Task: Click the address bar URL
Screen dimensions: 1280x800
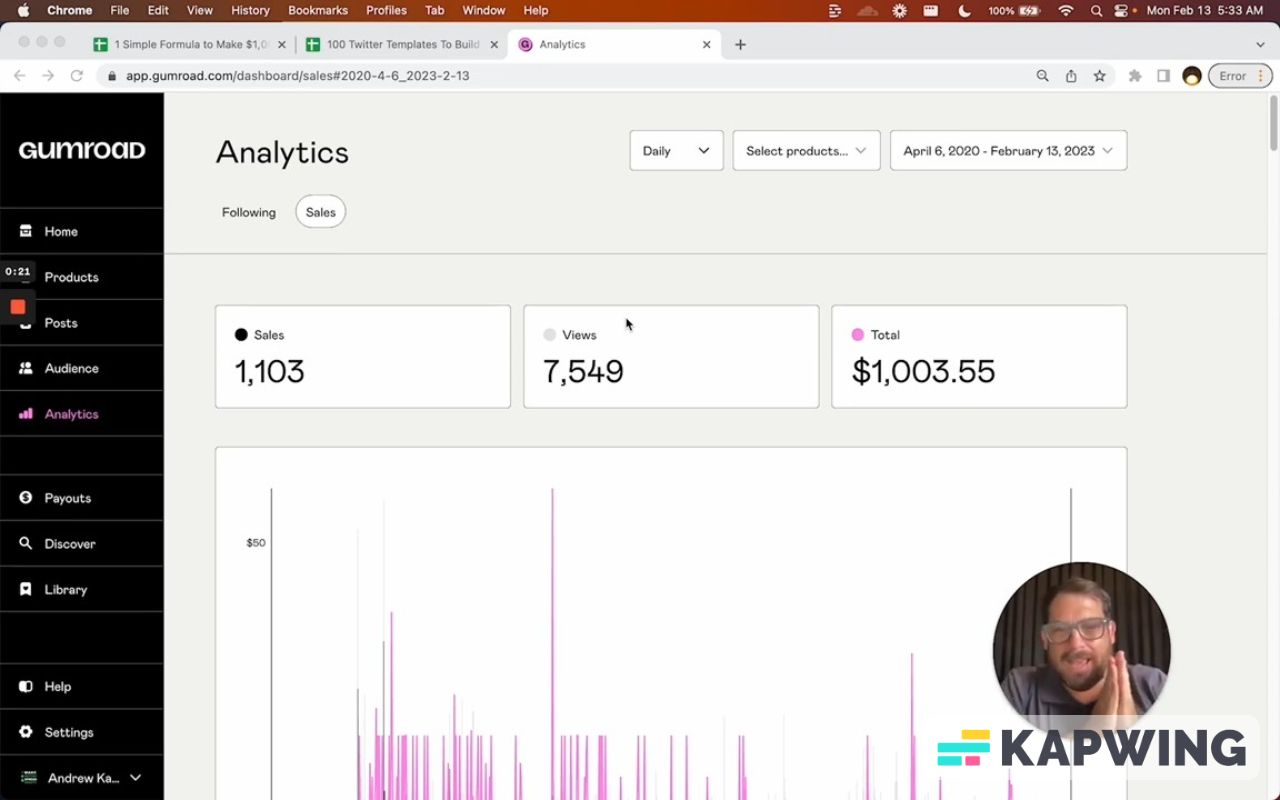Action: [297, 76]
